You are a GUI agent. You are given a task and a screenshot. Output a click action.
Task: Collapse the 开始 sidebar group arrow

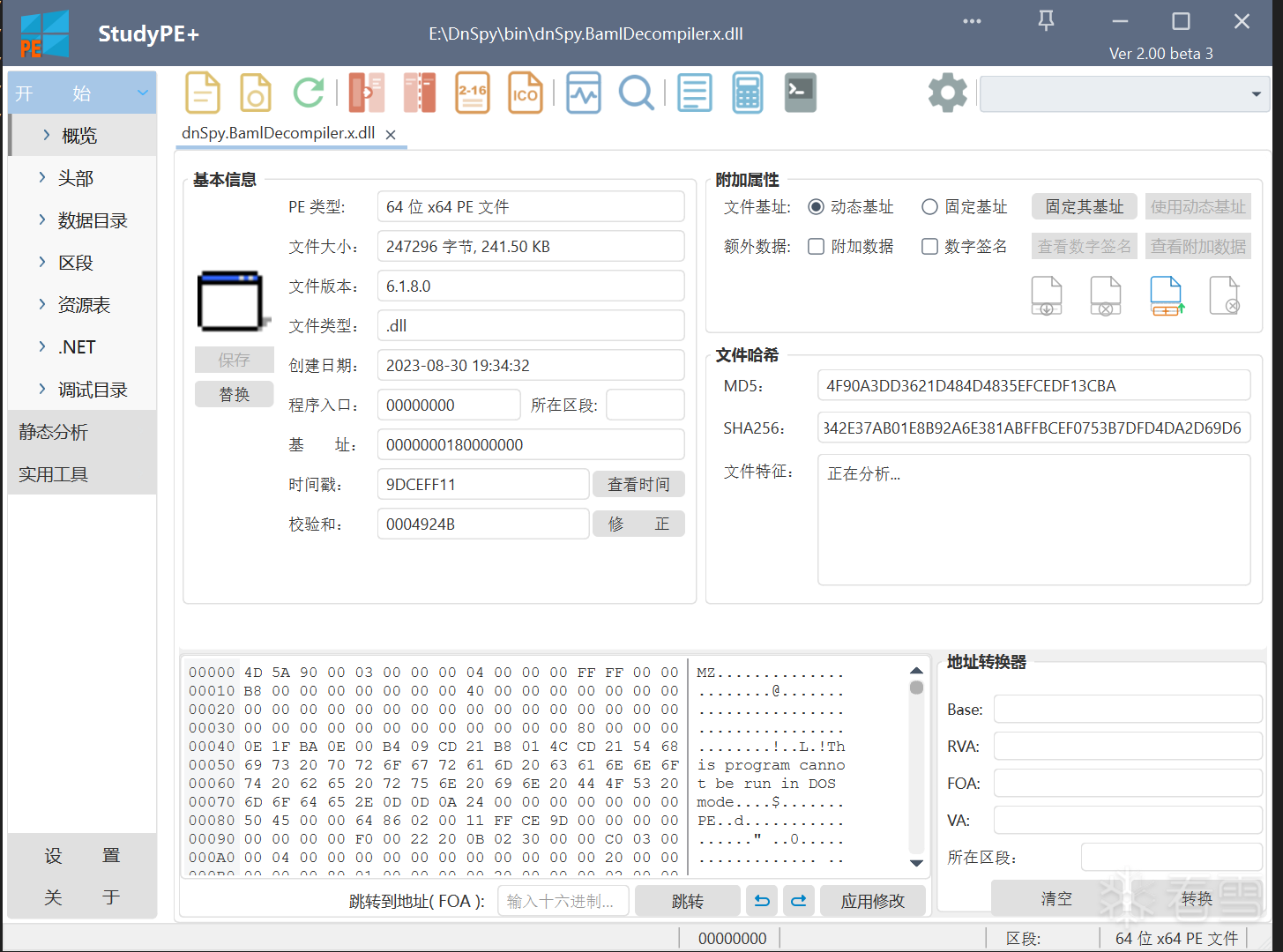click(x=143, y=93)
